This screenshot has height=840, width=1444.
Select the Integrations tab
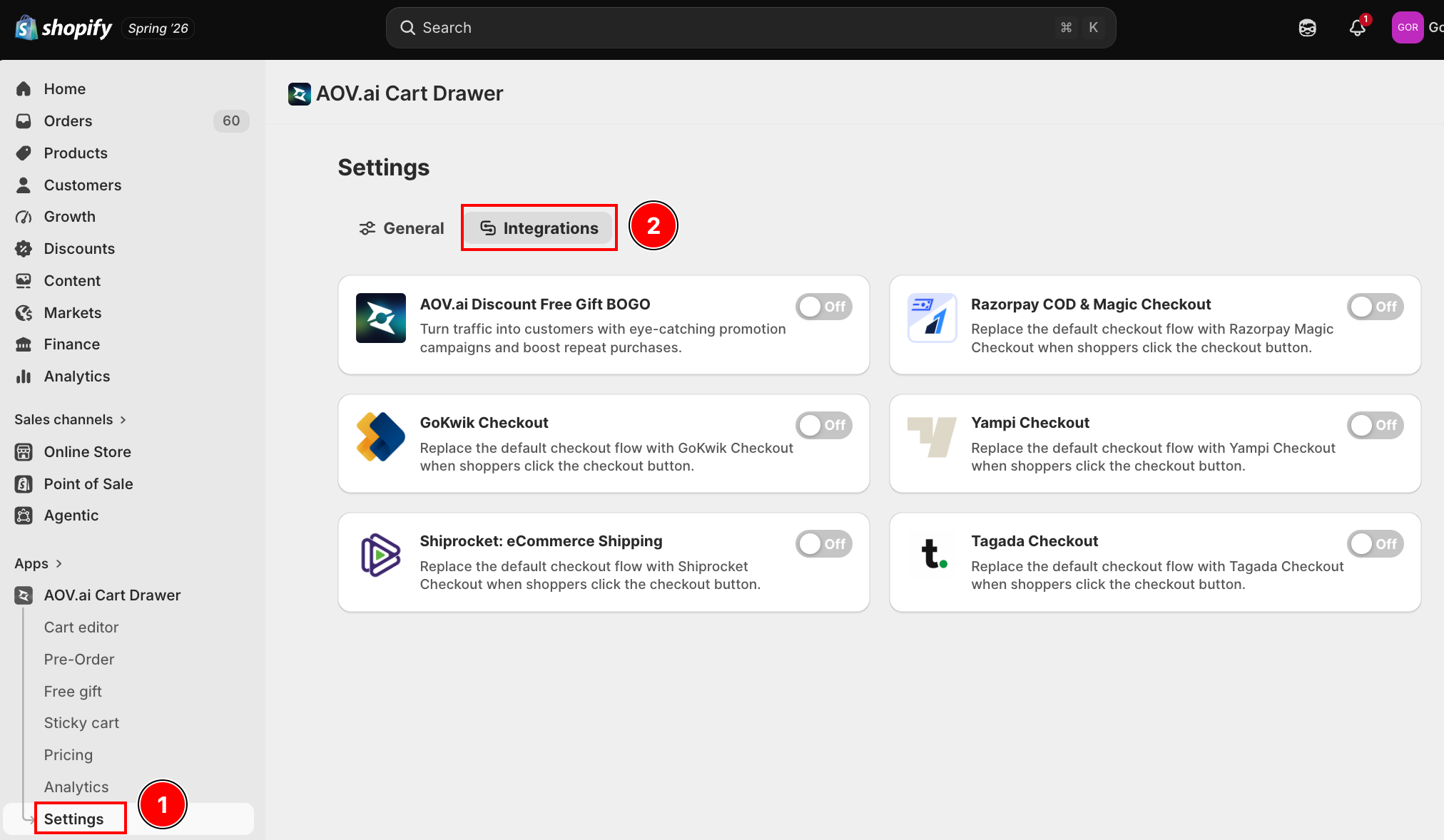pyautogui.click(x=539, y=228)
